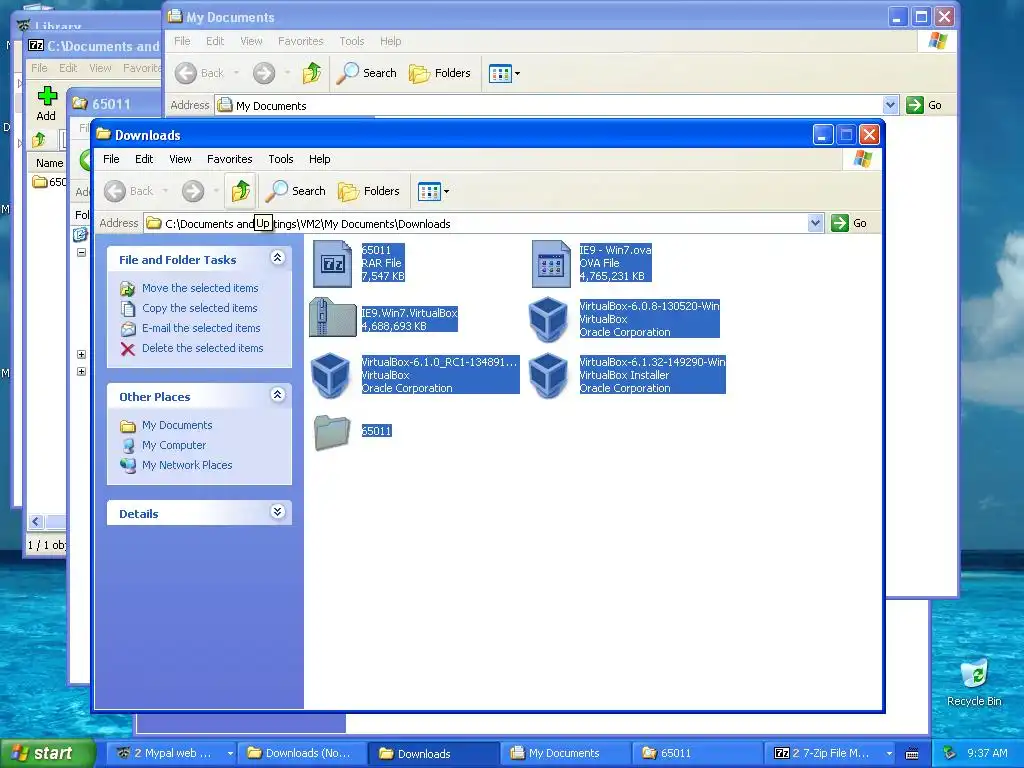This screenshot has width=1024, height=768.
Task: Click the Up folder button in Downloads toolbar
Action: (x=241, y=191)
